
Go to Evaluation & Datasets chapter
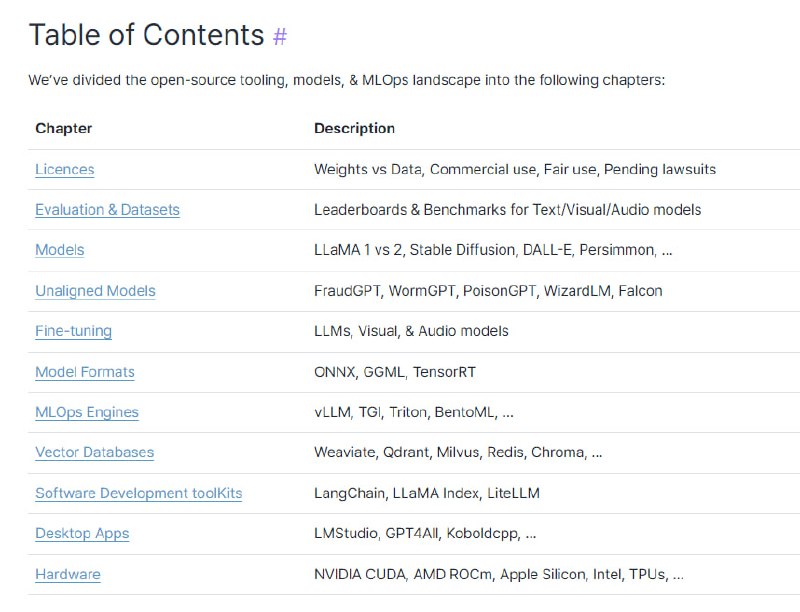click(x=107, y=210)
